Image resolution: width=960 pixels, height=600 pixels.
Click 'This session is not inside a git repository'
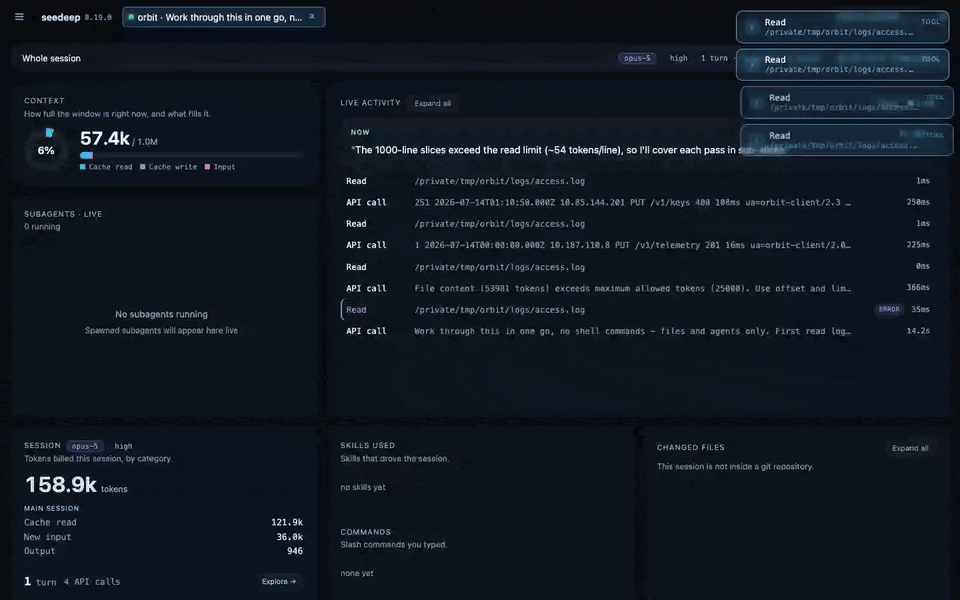tap(735, 467)
